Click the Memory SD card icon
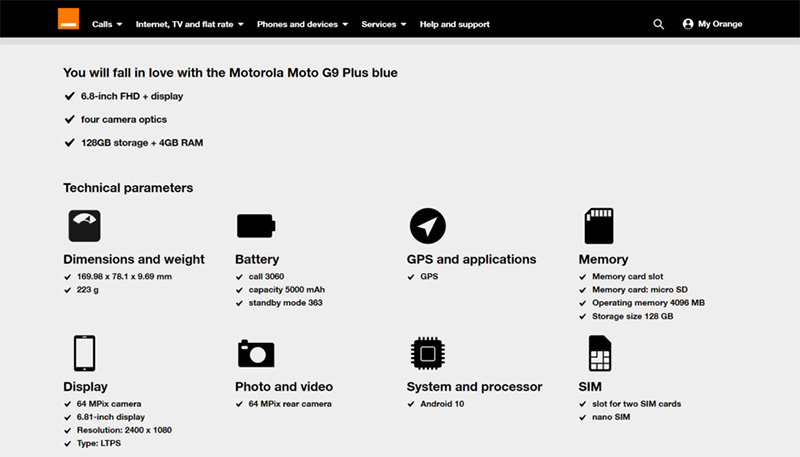 click(598, 225)
